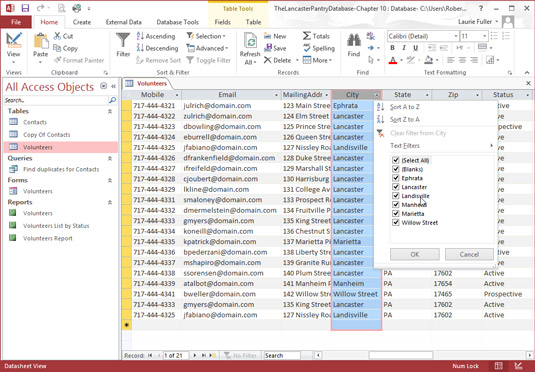This screenshot has height=372, width=535.
Task: Open the View button in ribbon
Action: point(14,48)
